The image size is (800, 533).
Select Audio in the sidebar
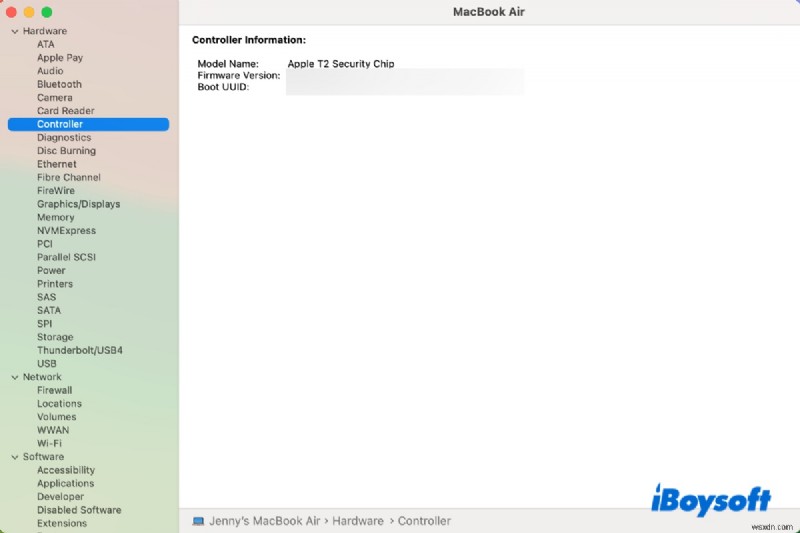50,71
